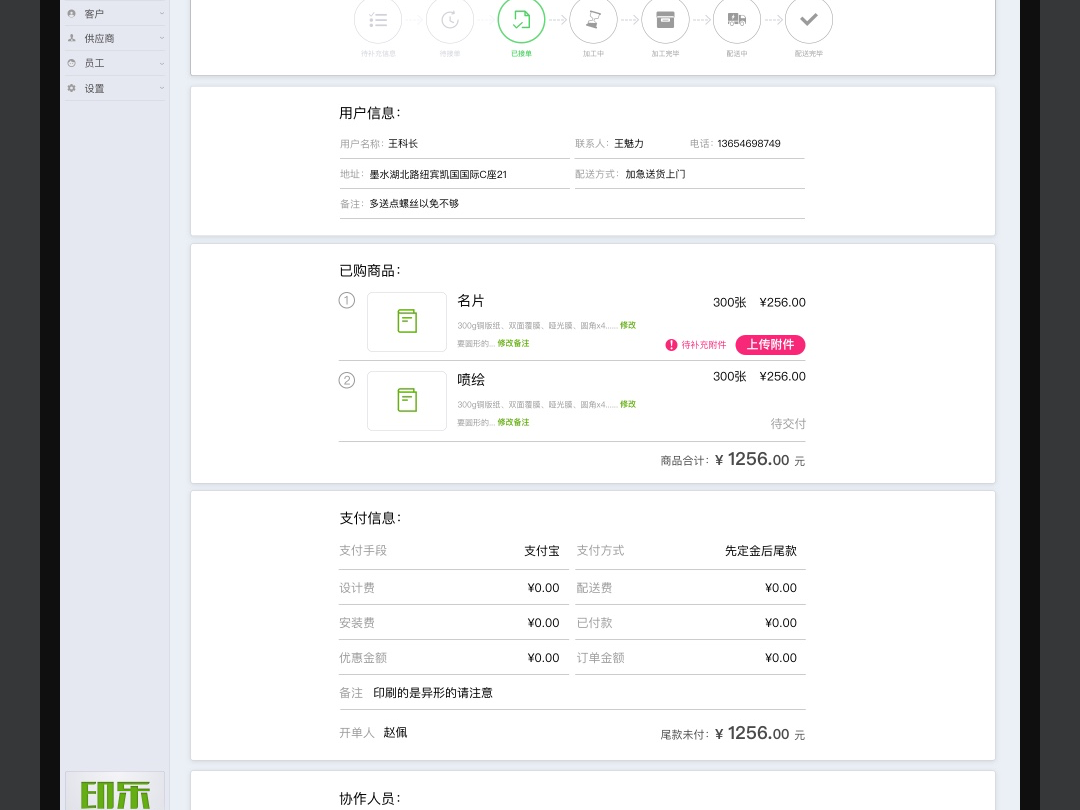
Task: Expand the 客户 sidebar section
Action: tap(161, 13)
